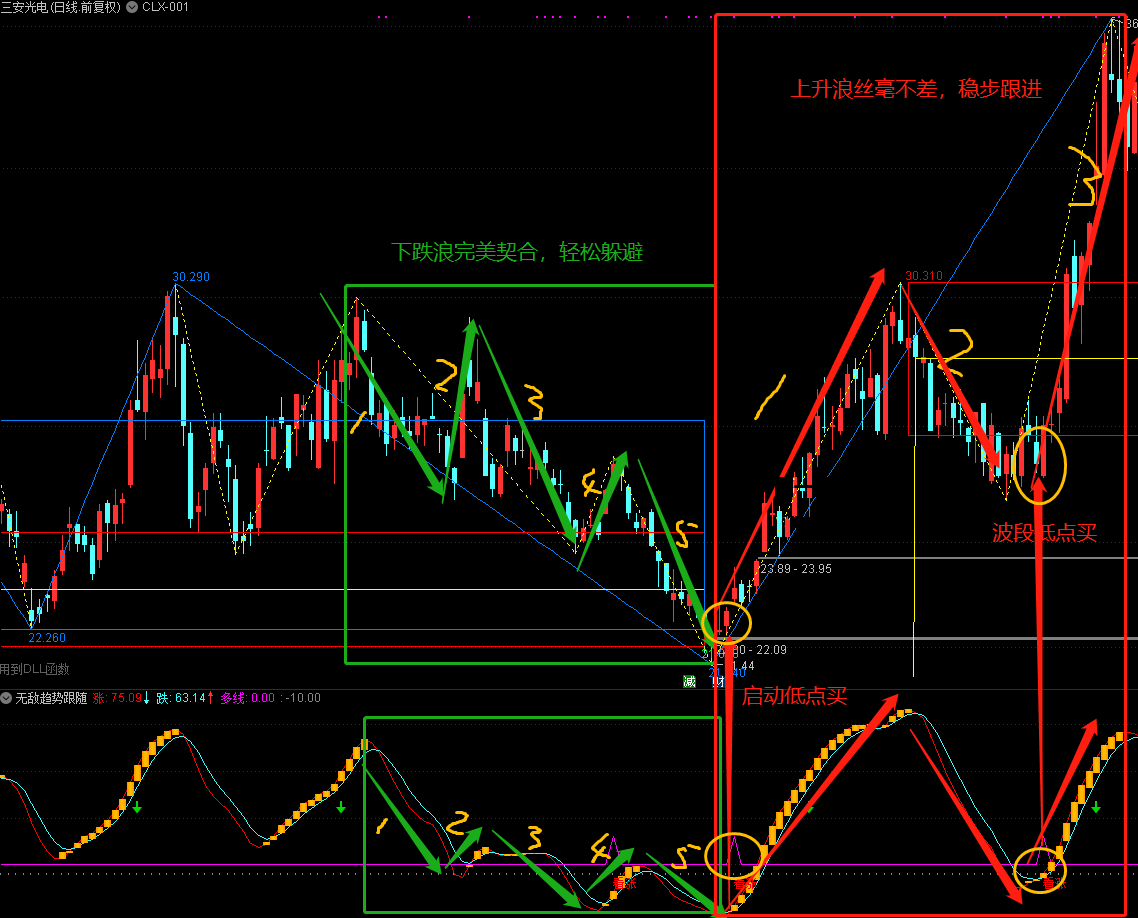Image resolution: width=1138 pixels, height=918 pixels.
Task: Click the 23.89 - 23.95 gap label
Action: point(796,569)
